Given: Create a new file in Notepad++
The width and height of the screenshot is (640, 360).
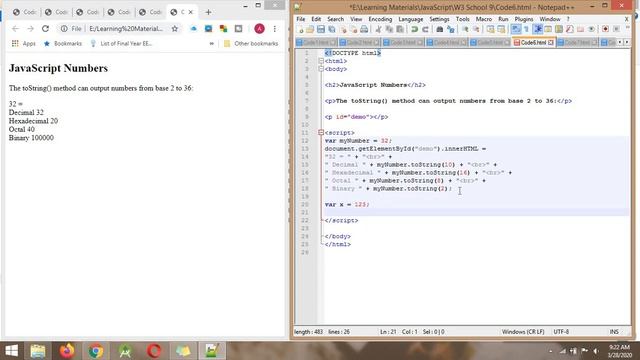Looking at the screenshot, I should click(x=300, y=29).
